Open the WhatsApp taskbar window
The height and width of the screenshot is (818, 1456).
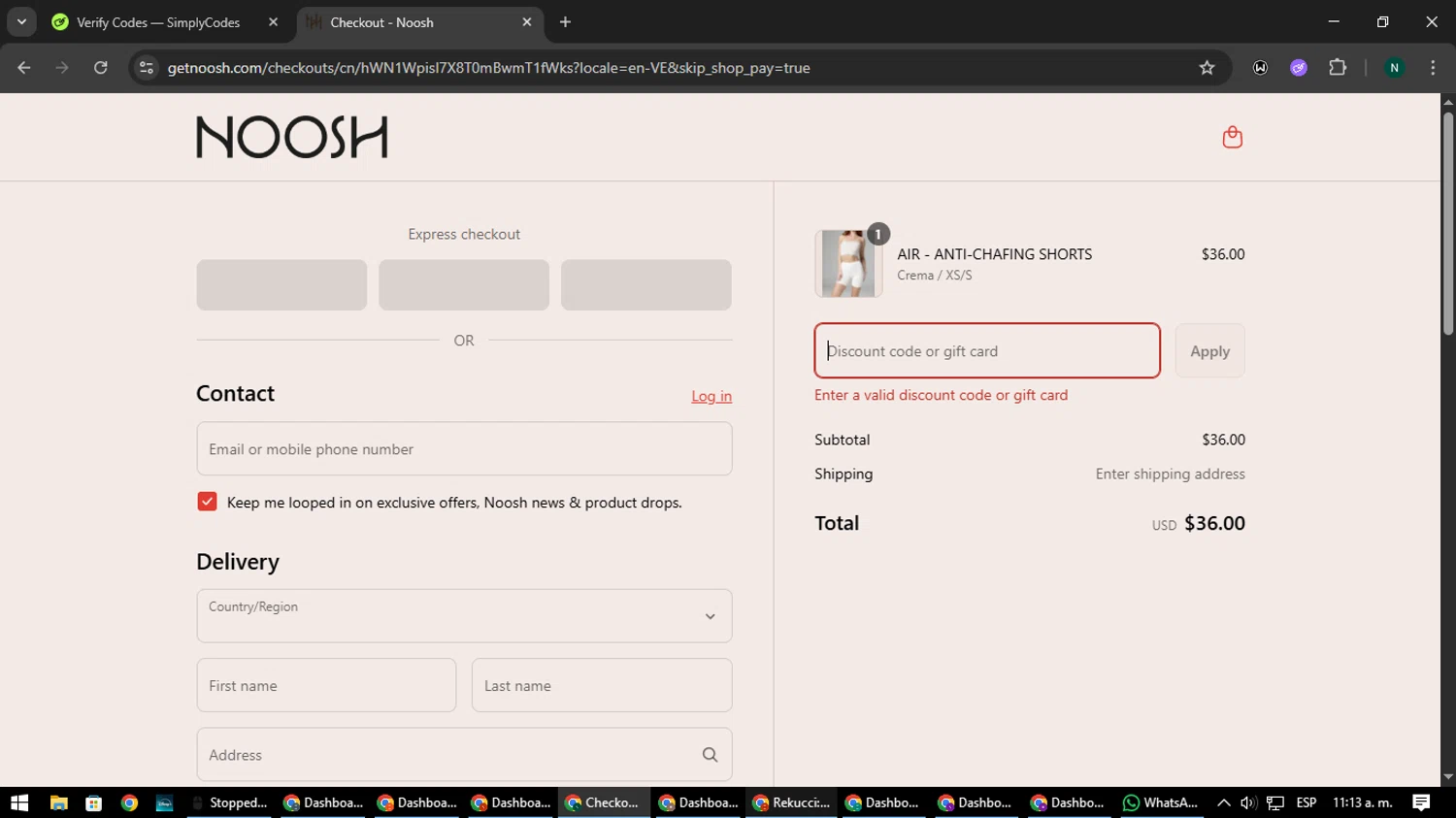[x=1161, y=802]
